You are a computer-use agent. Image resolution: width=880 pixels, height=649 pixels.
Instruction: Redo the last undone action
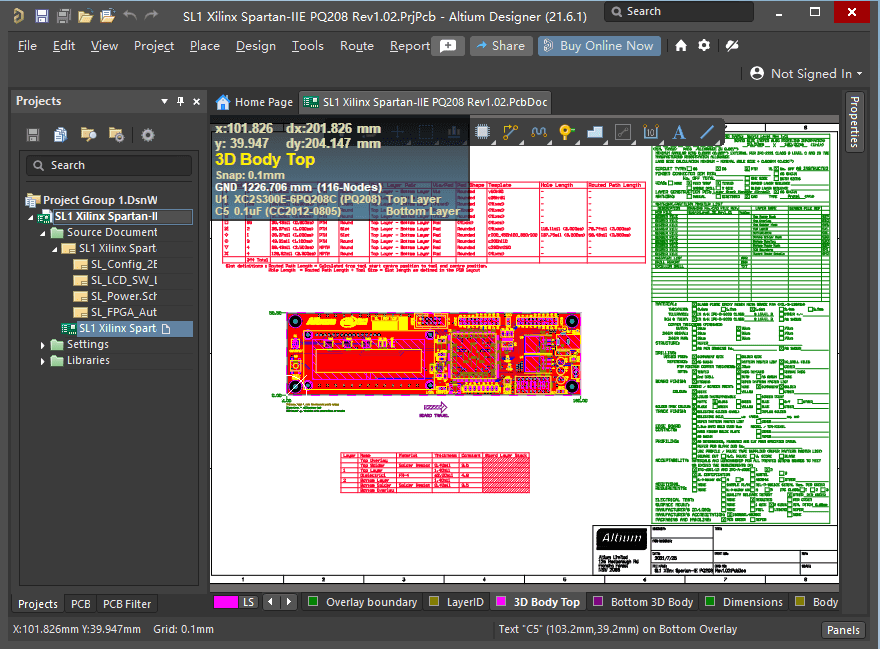point(152,16)
